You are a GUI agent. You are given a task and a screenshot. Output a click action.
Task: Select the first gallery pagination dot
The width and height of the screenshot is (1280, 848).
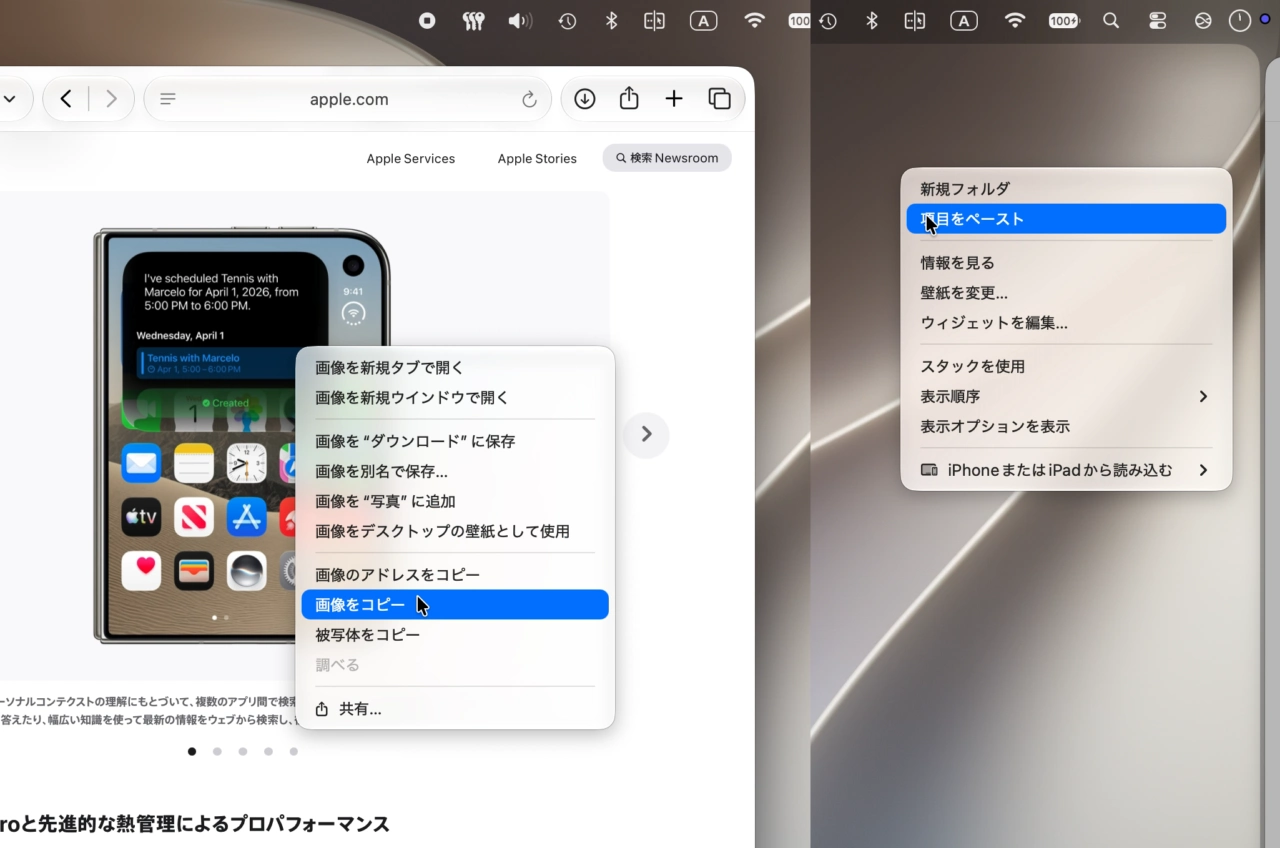pyautogui.click(x=192, y=751)
